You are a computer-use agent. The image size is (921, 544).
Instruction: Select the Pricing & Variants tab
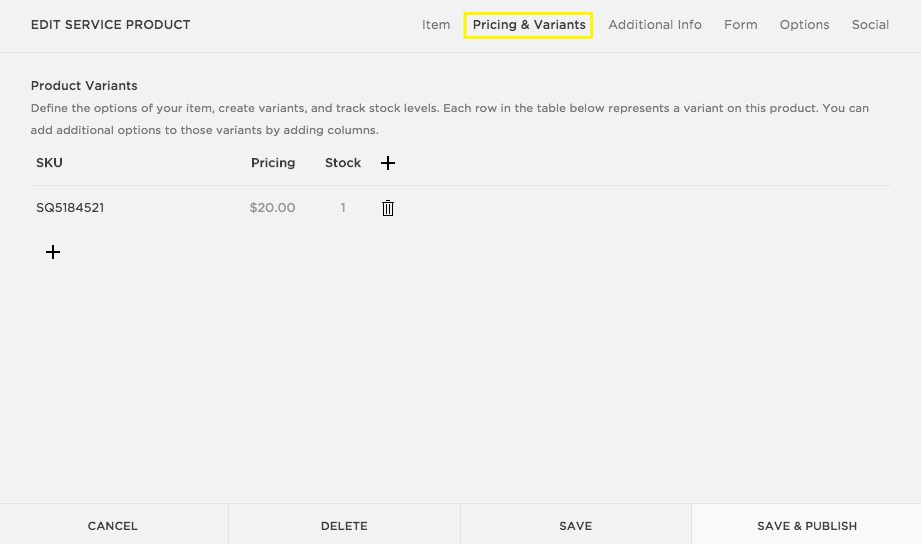pyautogui.click(x=529, y=25)
